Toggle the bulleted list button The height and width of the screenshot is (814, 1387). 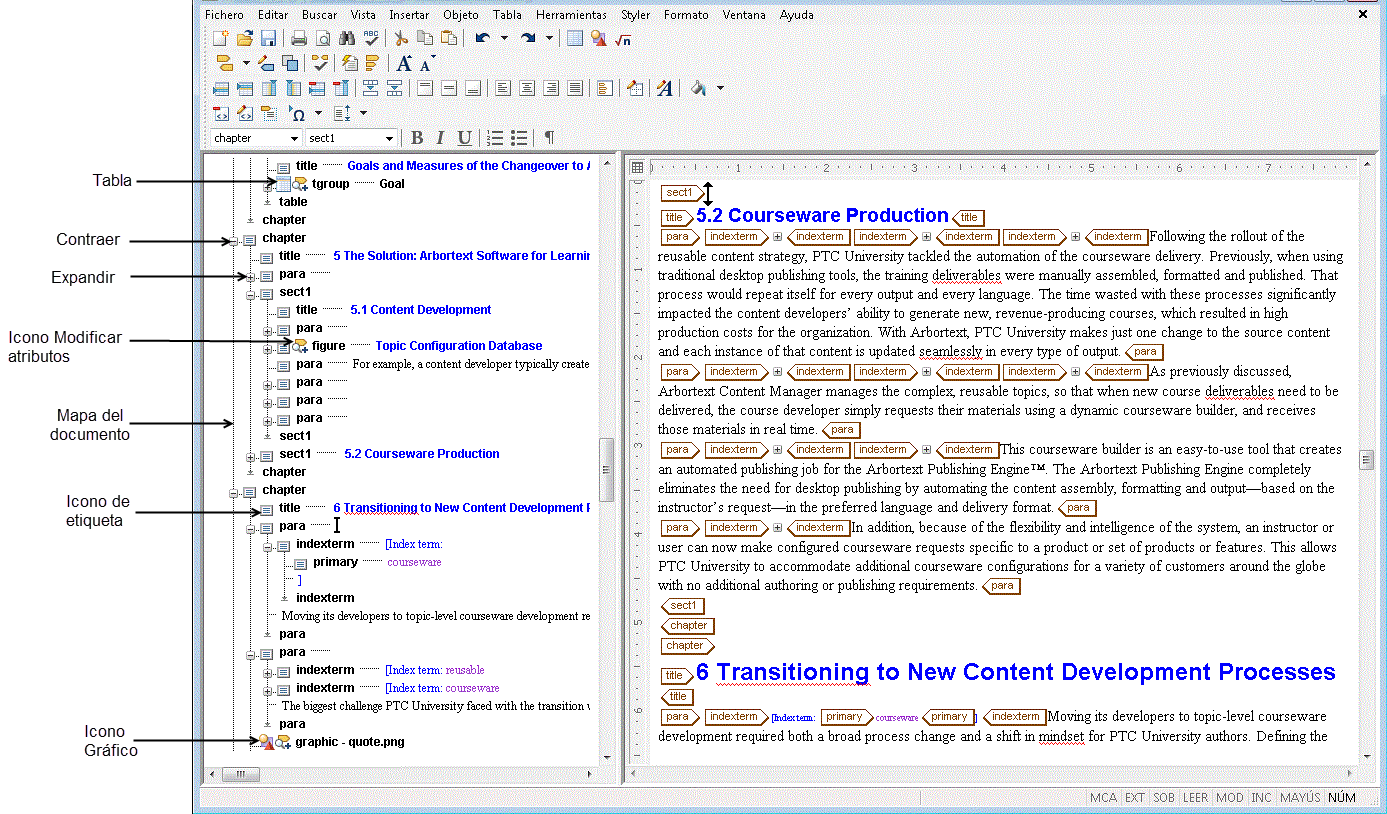(x=519, y=138)
